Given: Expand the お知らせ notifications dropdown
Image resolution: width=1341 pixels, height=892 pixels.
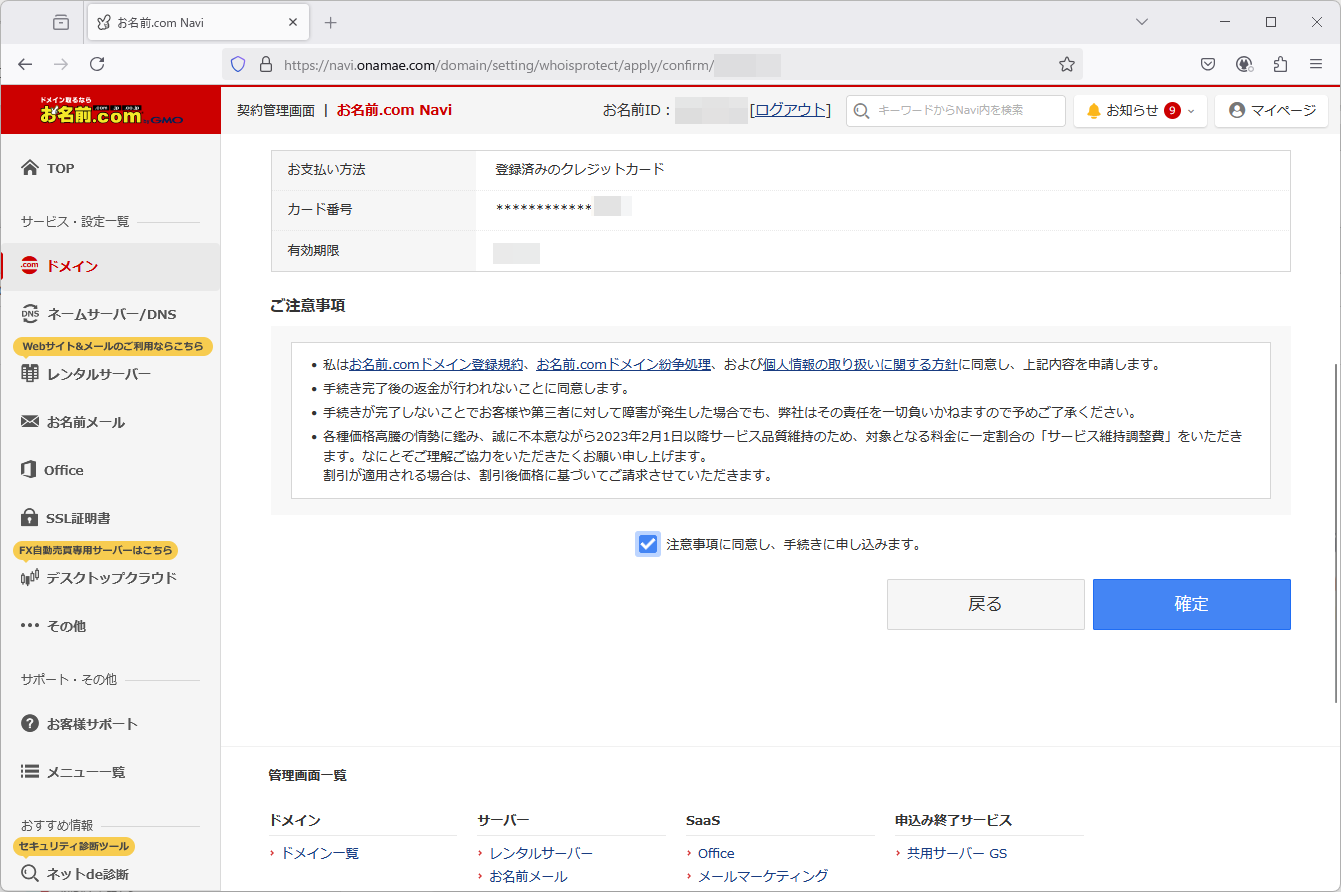Looking at the screenshot, I should [x=1140, y=110].
